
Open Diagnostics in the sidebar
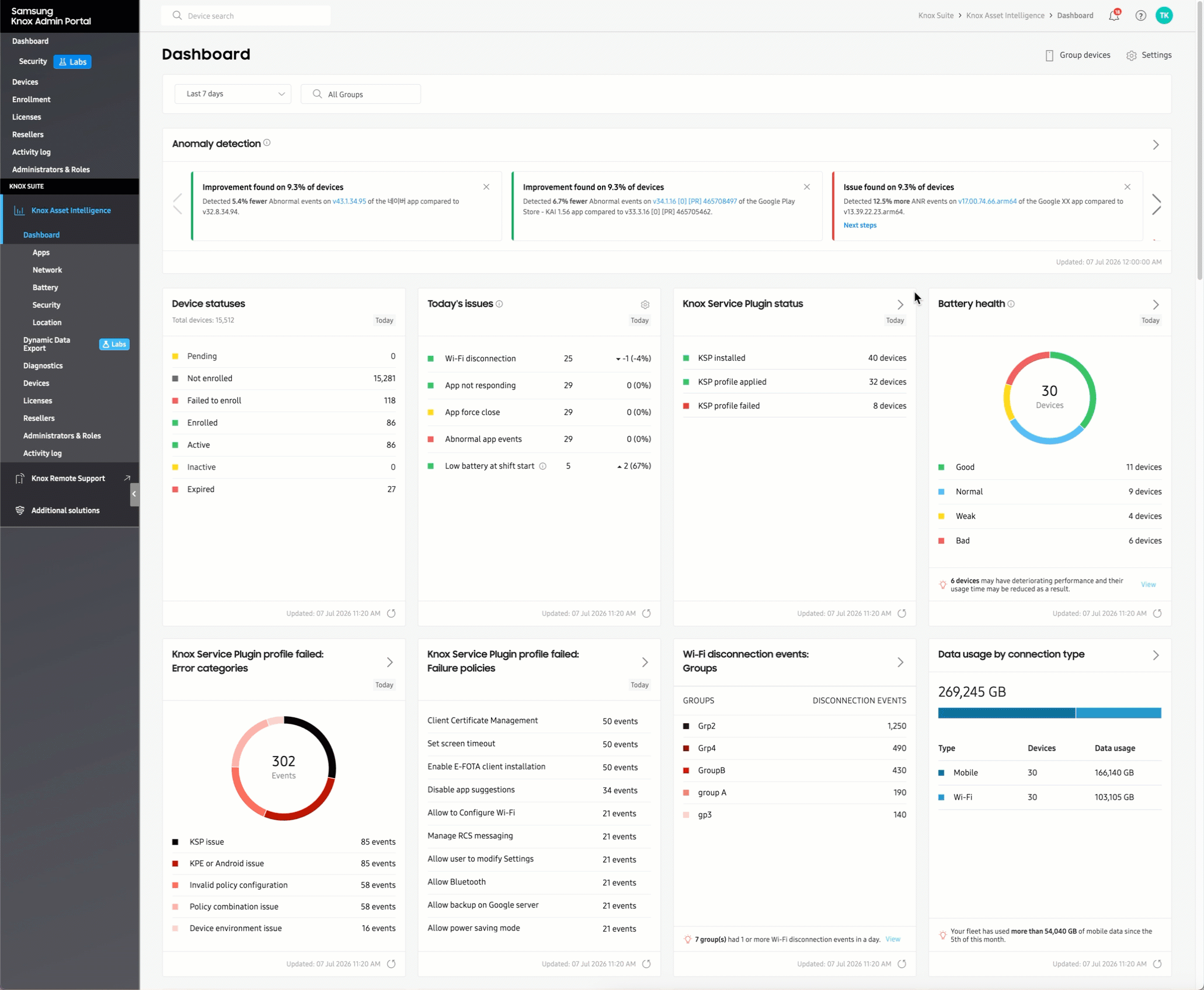pos(43,365)
